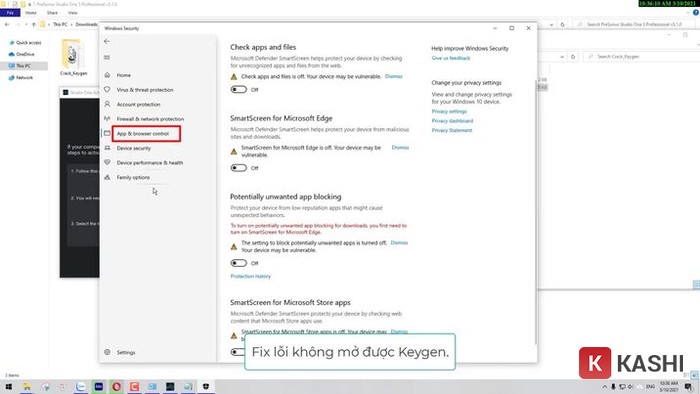
Task: Enable Potentially unwanted app blocking switch
Action: point(239,263)
